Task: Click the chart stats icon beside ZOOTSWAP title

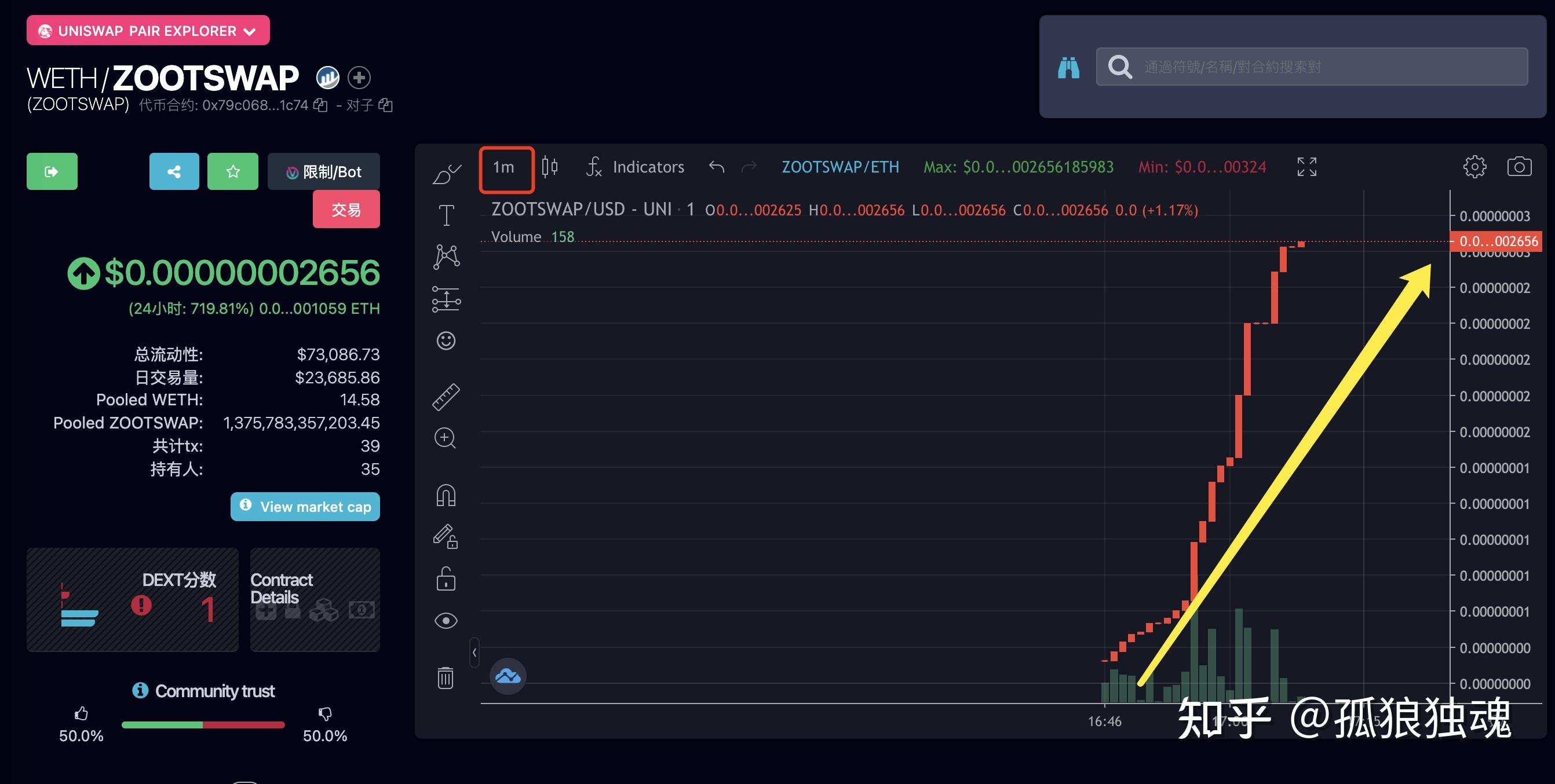Action: (x=328, y=77)
